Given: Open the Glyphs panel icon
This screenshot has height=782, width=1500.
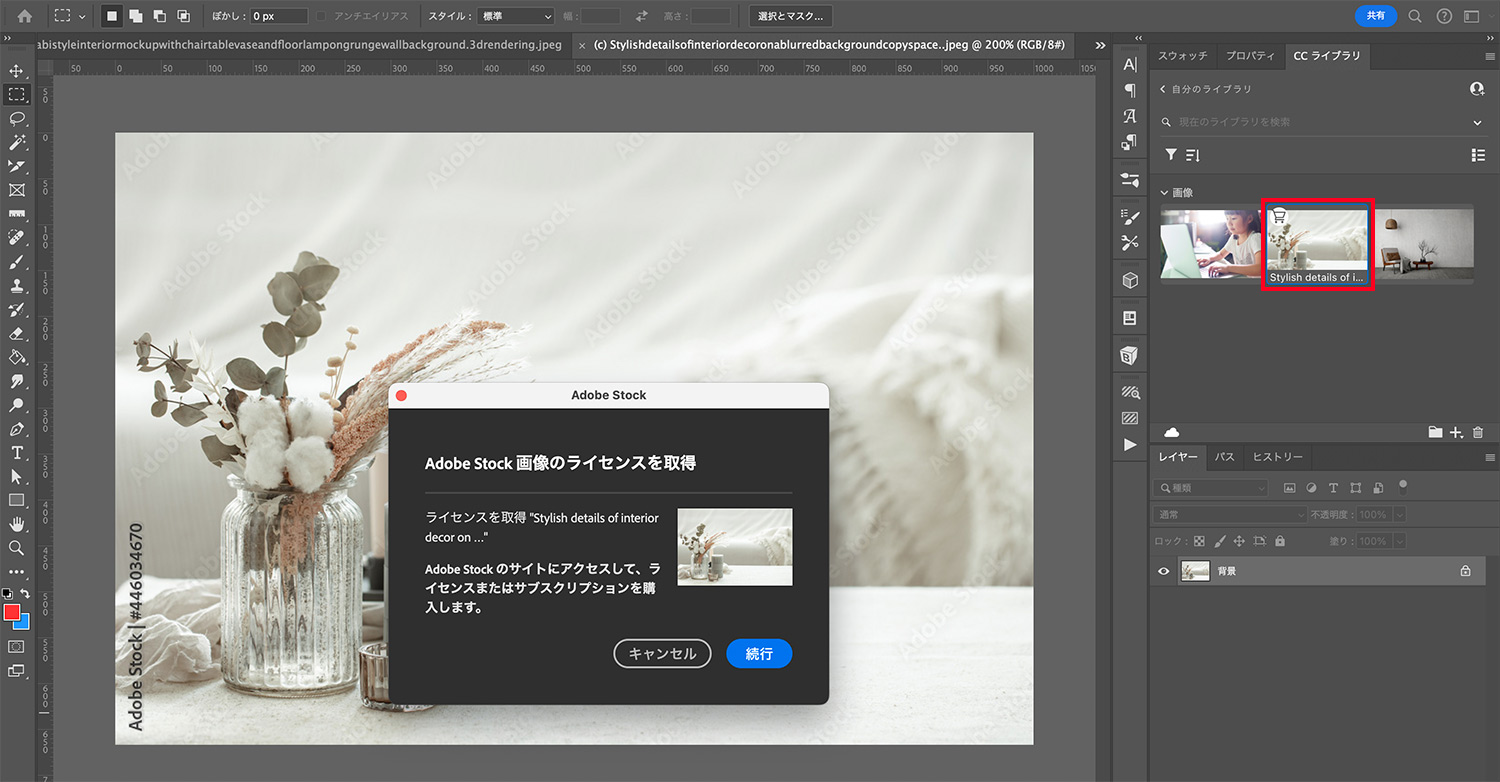Looking at the screenshot, I should click(1130, 116).
